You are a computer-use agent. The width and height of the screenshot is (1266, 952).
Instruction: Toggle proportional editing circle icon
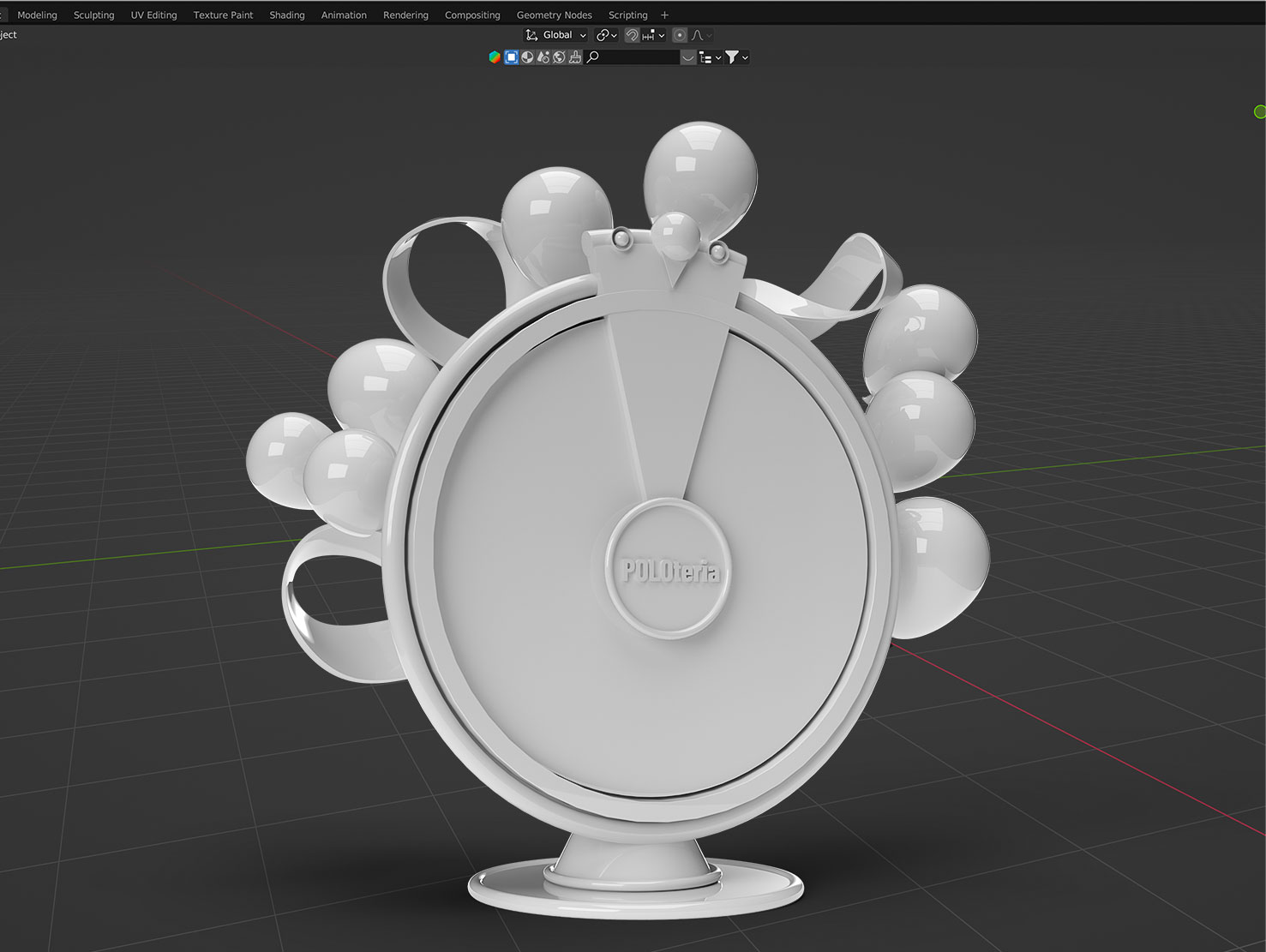680,35
